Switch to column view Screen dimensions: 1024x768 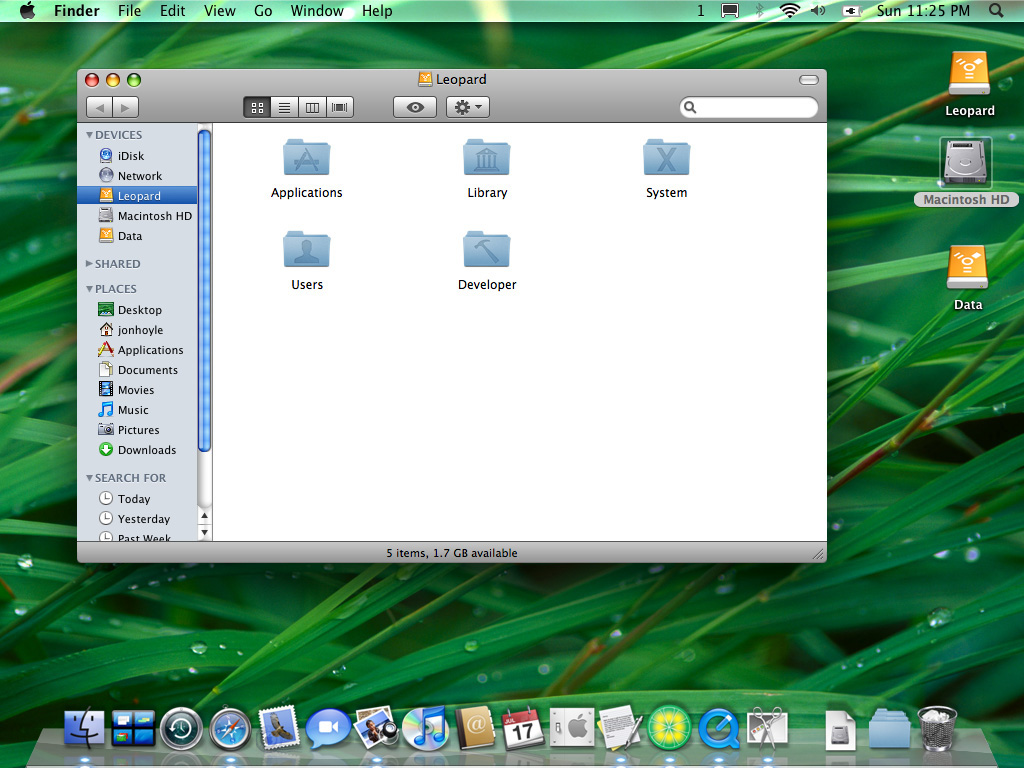click(x=312, y=107)
